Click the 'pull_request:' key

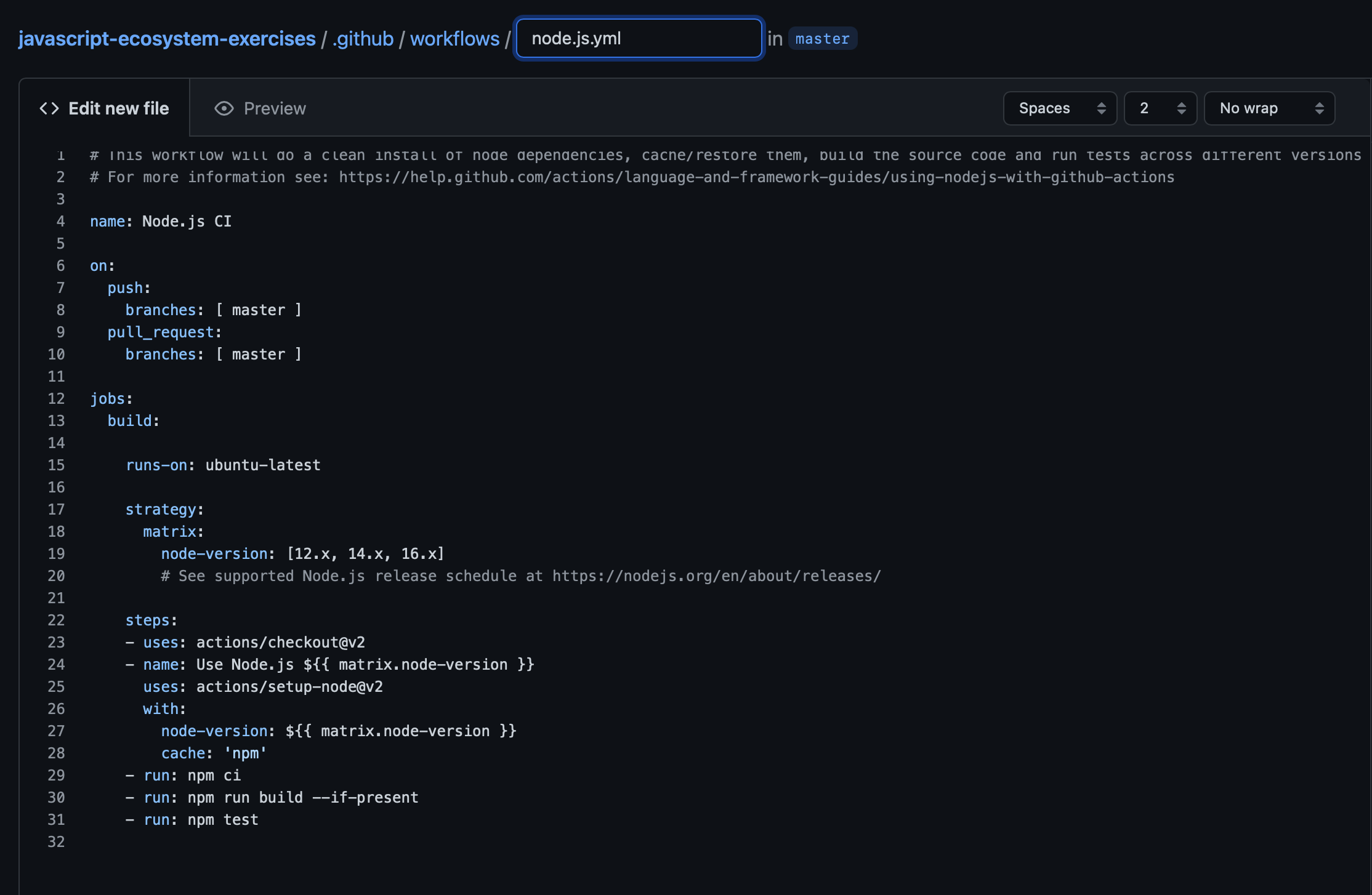click(x=164, y=332)
